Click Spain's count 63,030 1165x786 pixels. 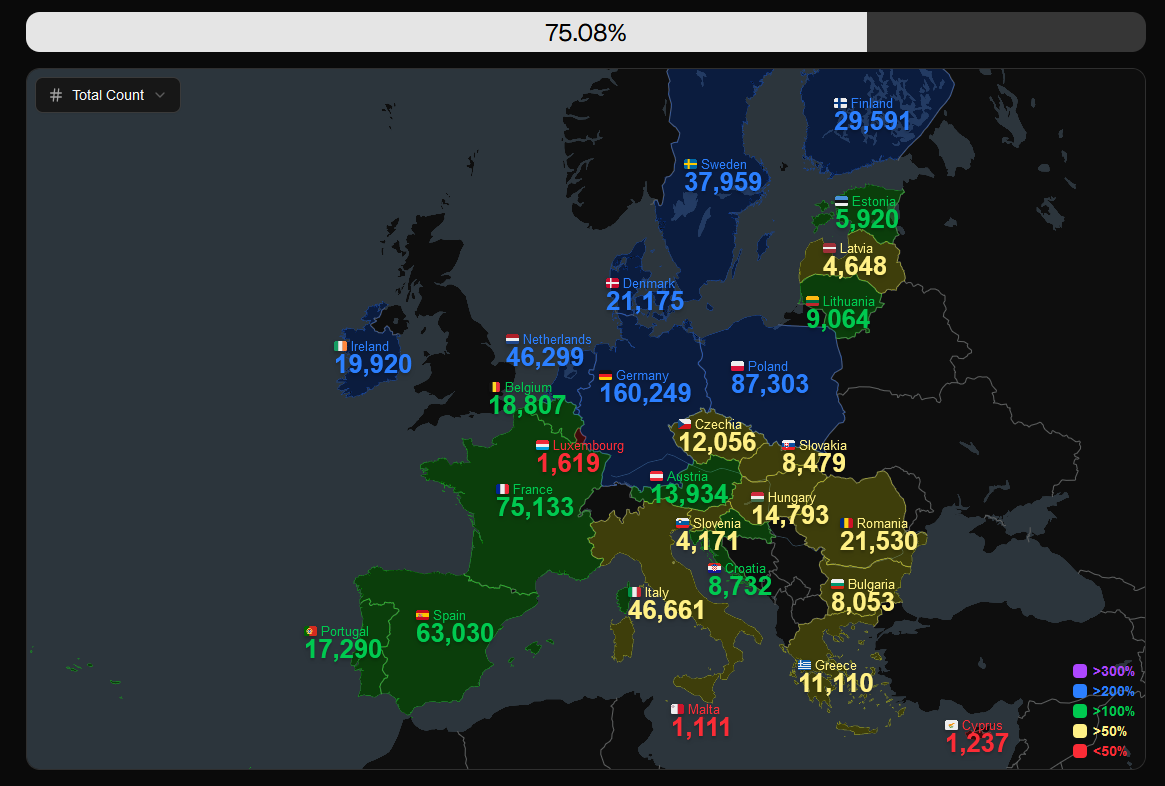(x=455, y=633)
